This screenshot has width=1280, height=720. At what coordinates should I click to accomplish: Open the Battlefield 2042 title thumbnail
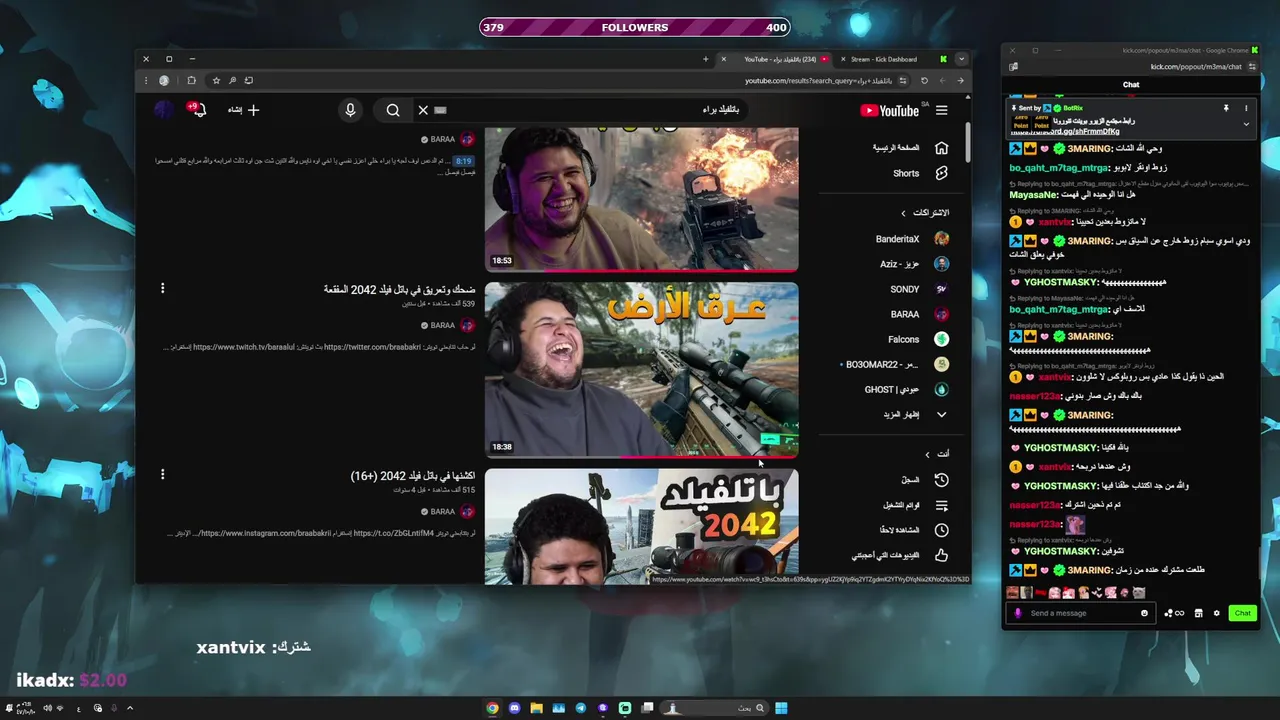click(641, 526)
